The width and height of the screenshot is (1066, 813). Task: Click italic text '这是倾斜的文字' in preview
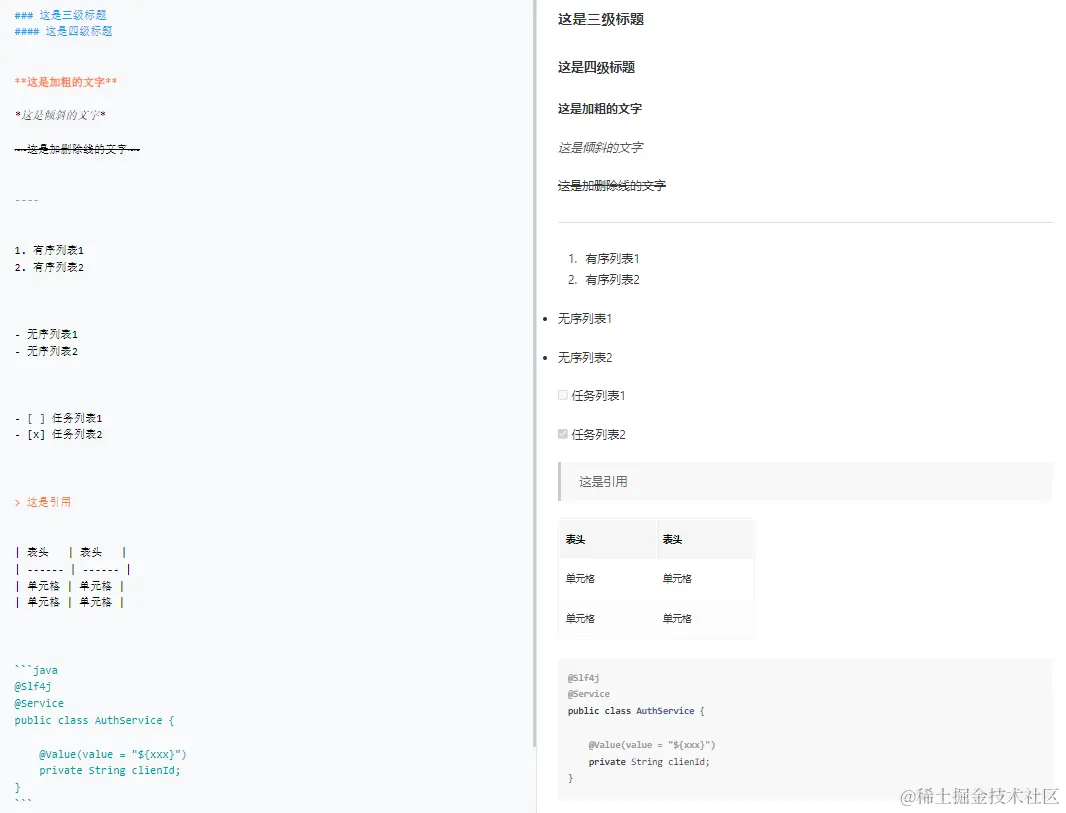pyautogui.click(x=600, y=148)
